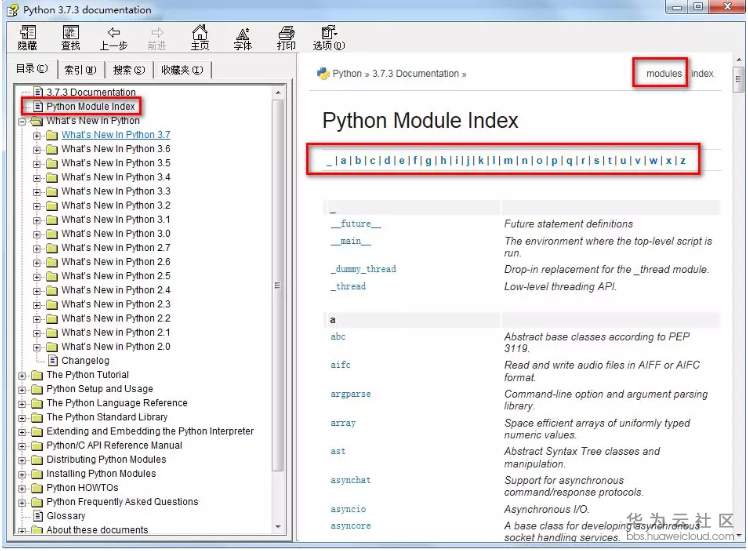The width and height of the screenshot is (748, 551).
Task: Jump to letter s in alphabet index
Action: (596, 160)
